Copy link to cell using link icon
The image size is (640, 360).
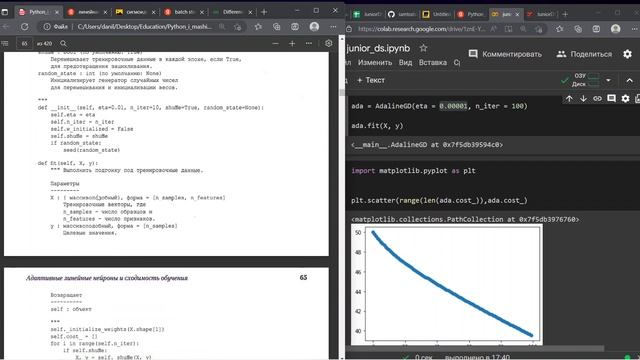pyautogui.click(x=597, y=98)
